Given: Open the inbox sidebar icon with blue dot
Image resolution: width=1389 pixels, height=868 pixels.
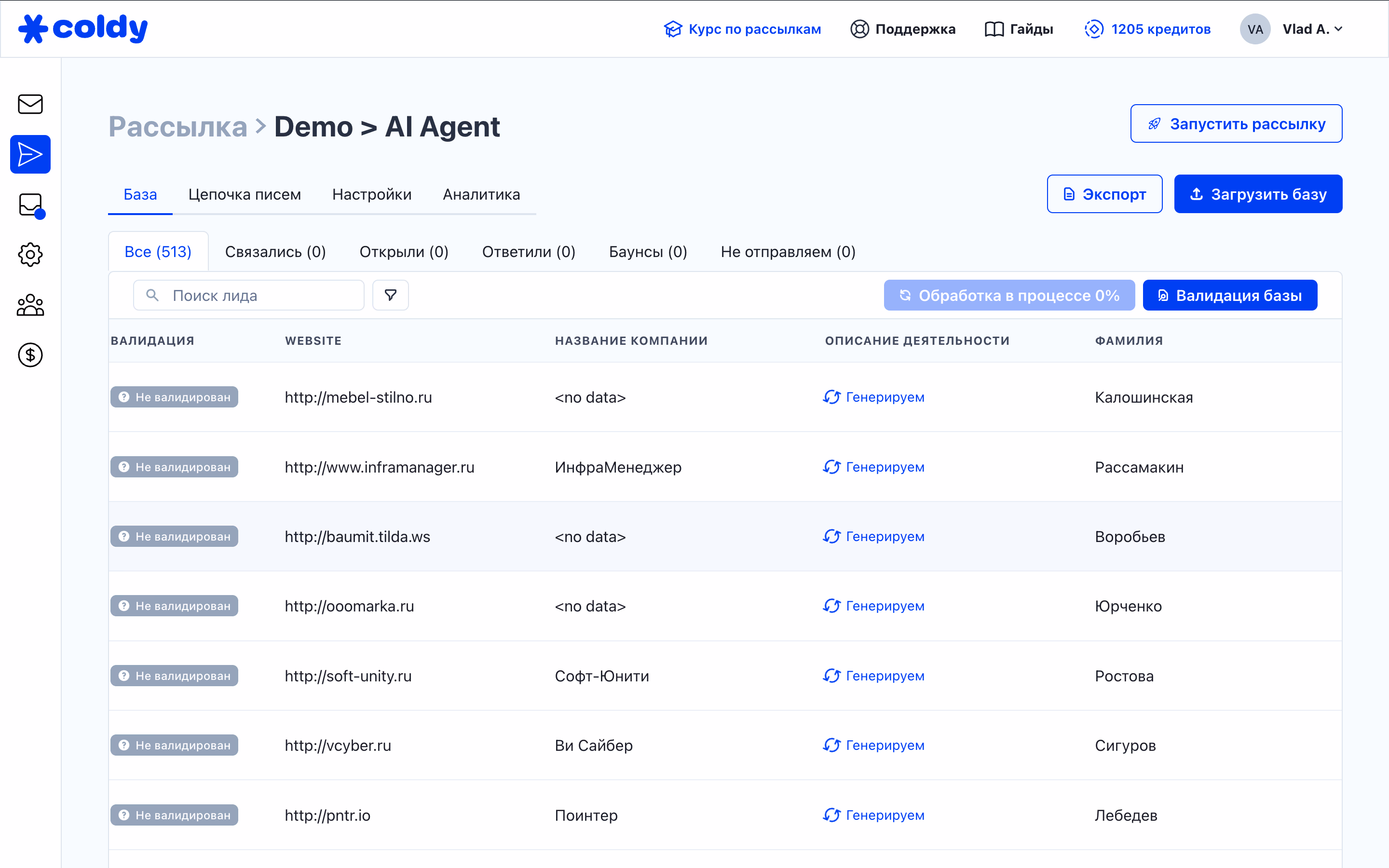Looking at the screenshot, I should tap(30, 205).
